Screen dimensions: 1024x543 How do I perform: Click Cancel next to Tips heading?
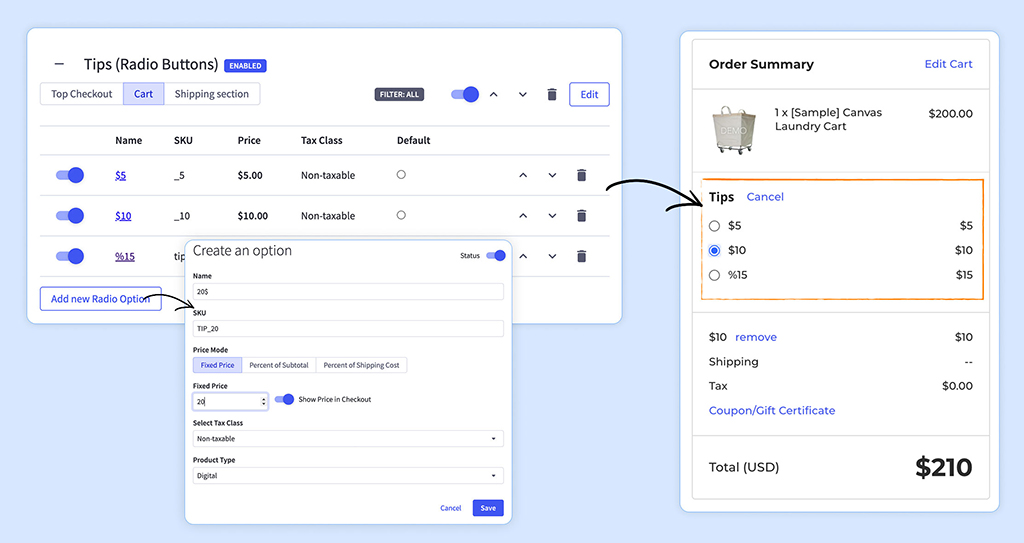point(765,197)
